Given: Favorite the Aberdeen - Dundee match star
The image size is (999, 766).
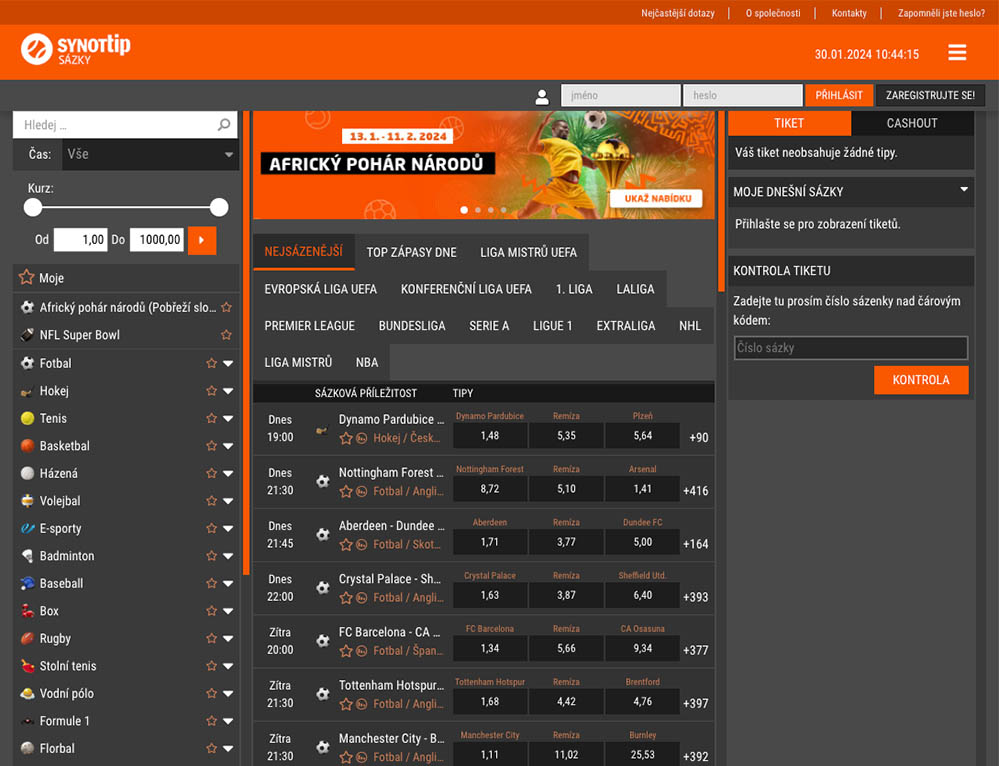Looking at the screenshot, I should (x=346, y=545).
